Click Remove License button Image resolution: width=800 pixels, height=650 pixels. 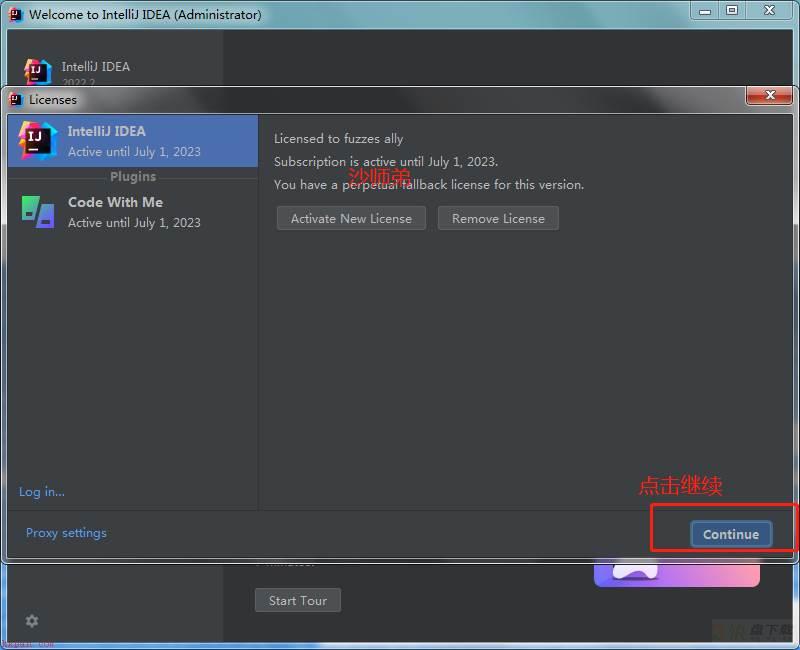(x=498, y=218)
